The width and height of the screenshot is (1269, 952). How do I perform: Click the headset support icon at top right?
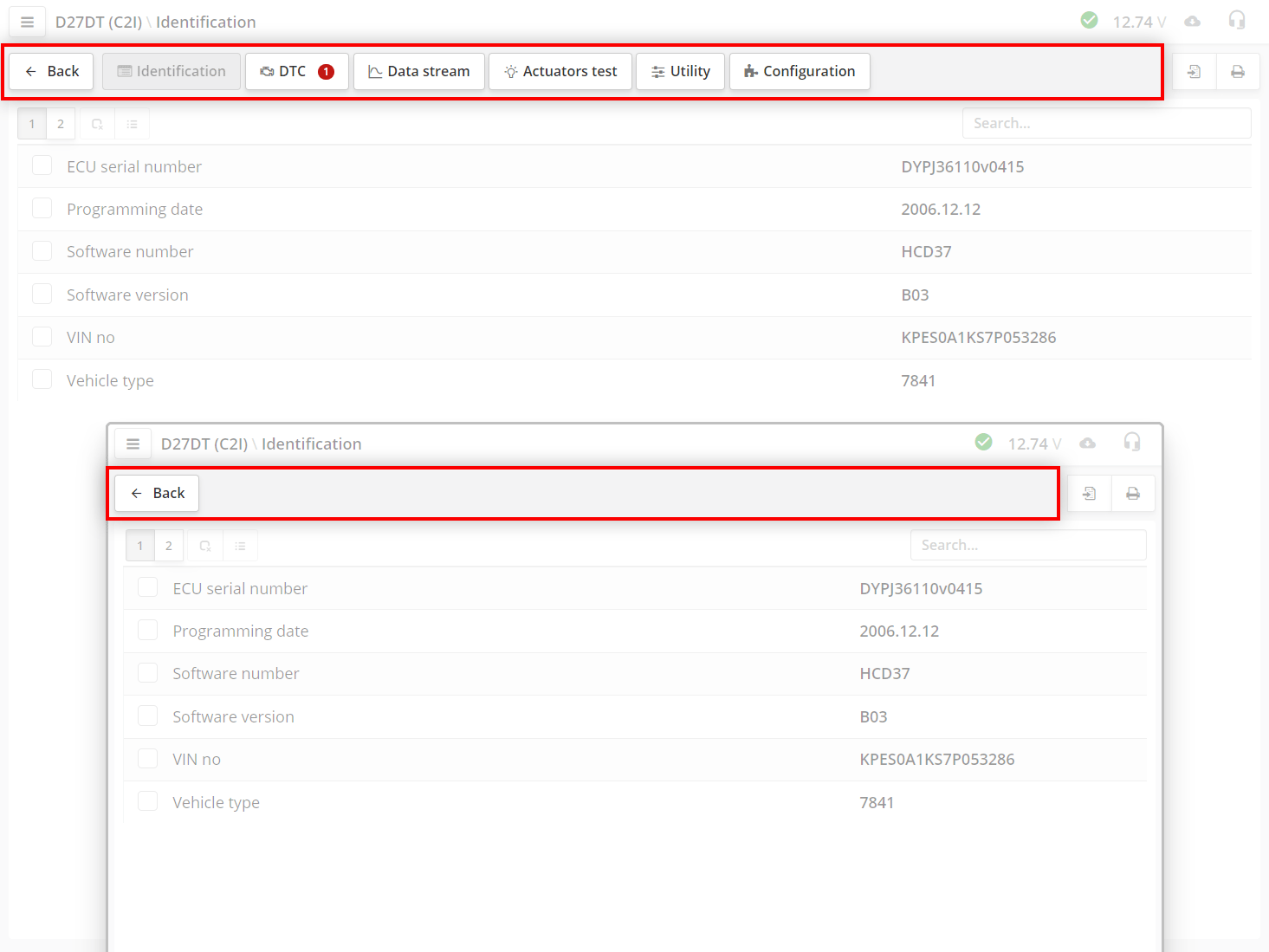pos(1237,21)
